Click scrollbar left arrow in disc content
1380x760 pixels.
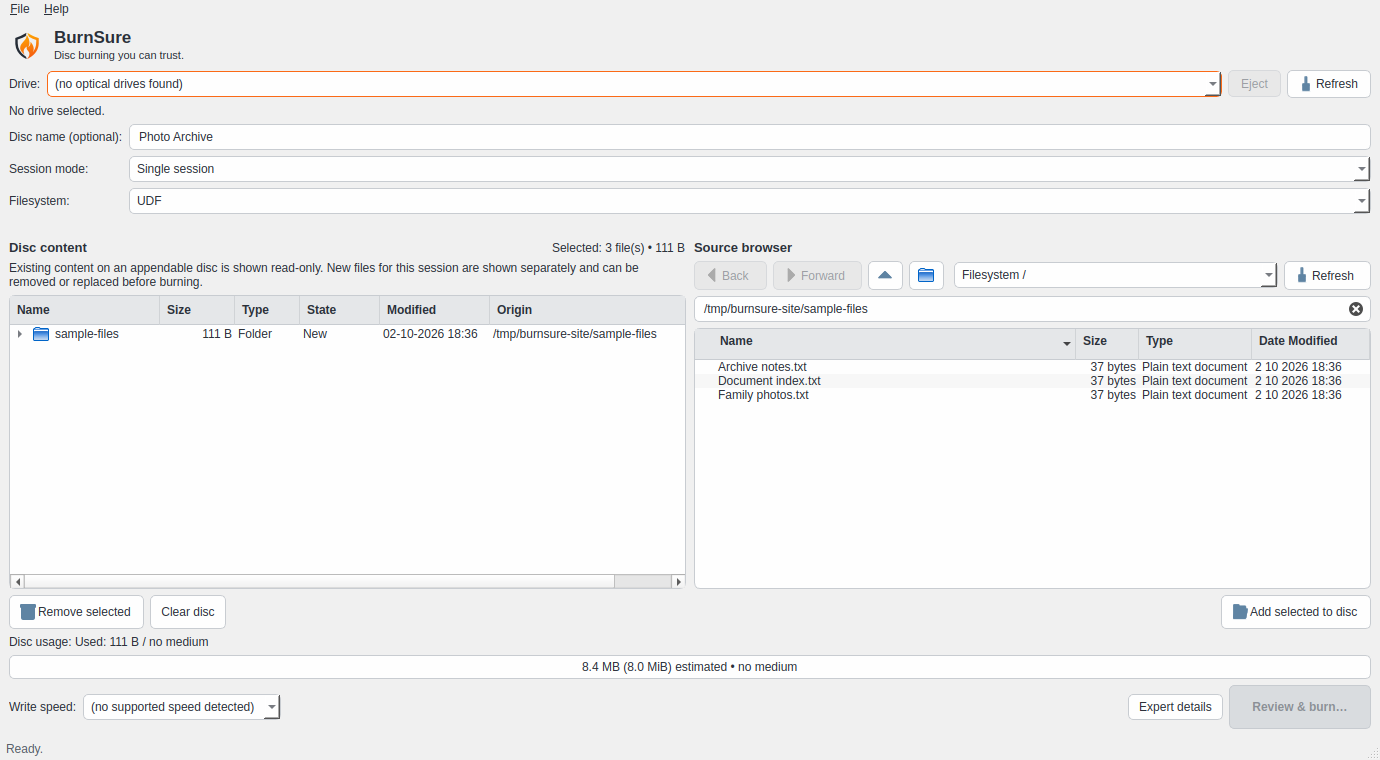point(17,582)
